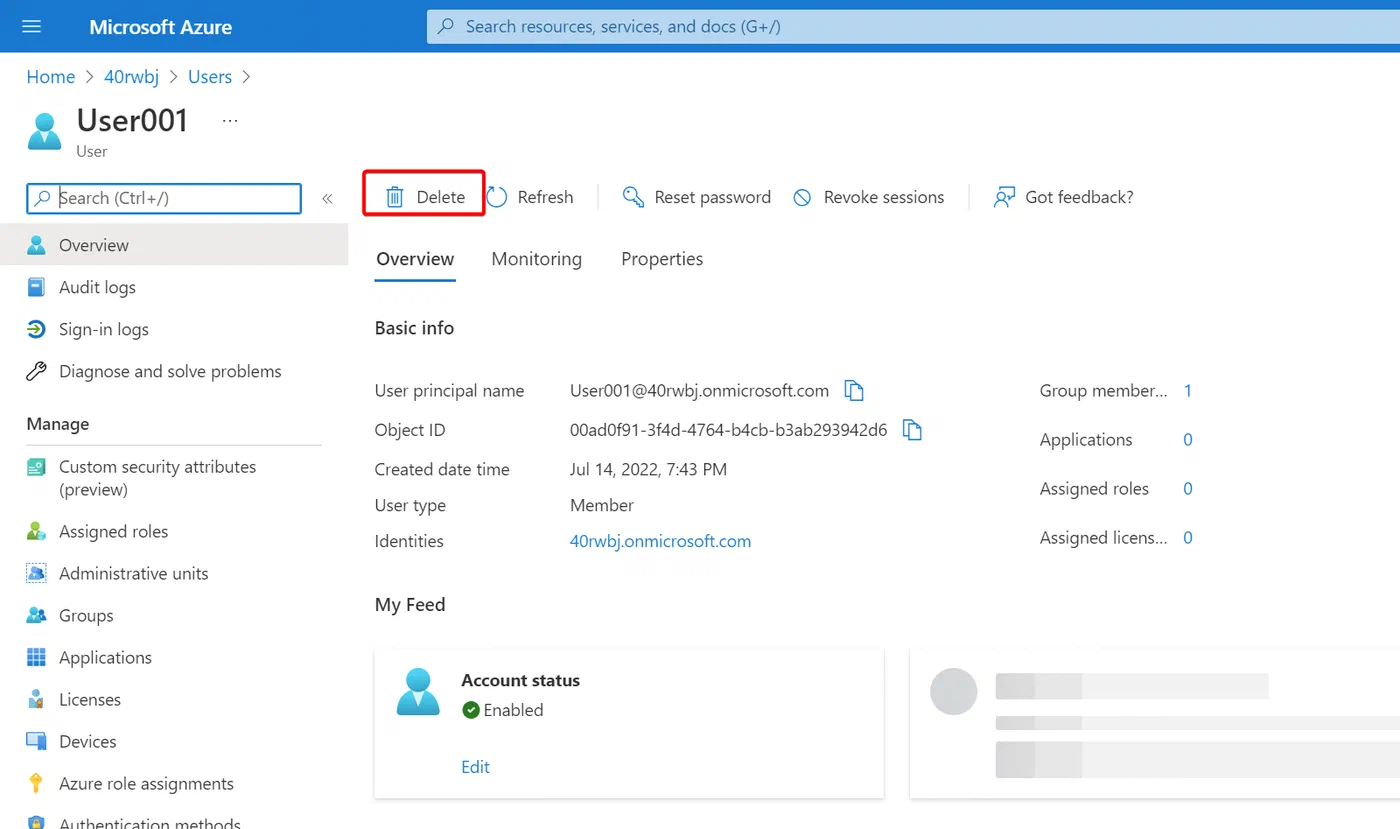Open the Assigned licenses count link

(x=1188, y=538)
